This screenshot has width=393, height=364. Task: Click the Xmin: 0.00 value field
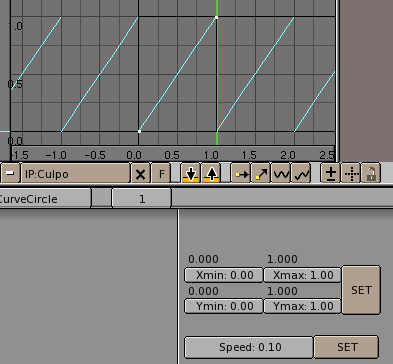(224, 275)
